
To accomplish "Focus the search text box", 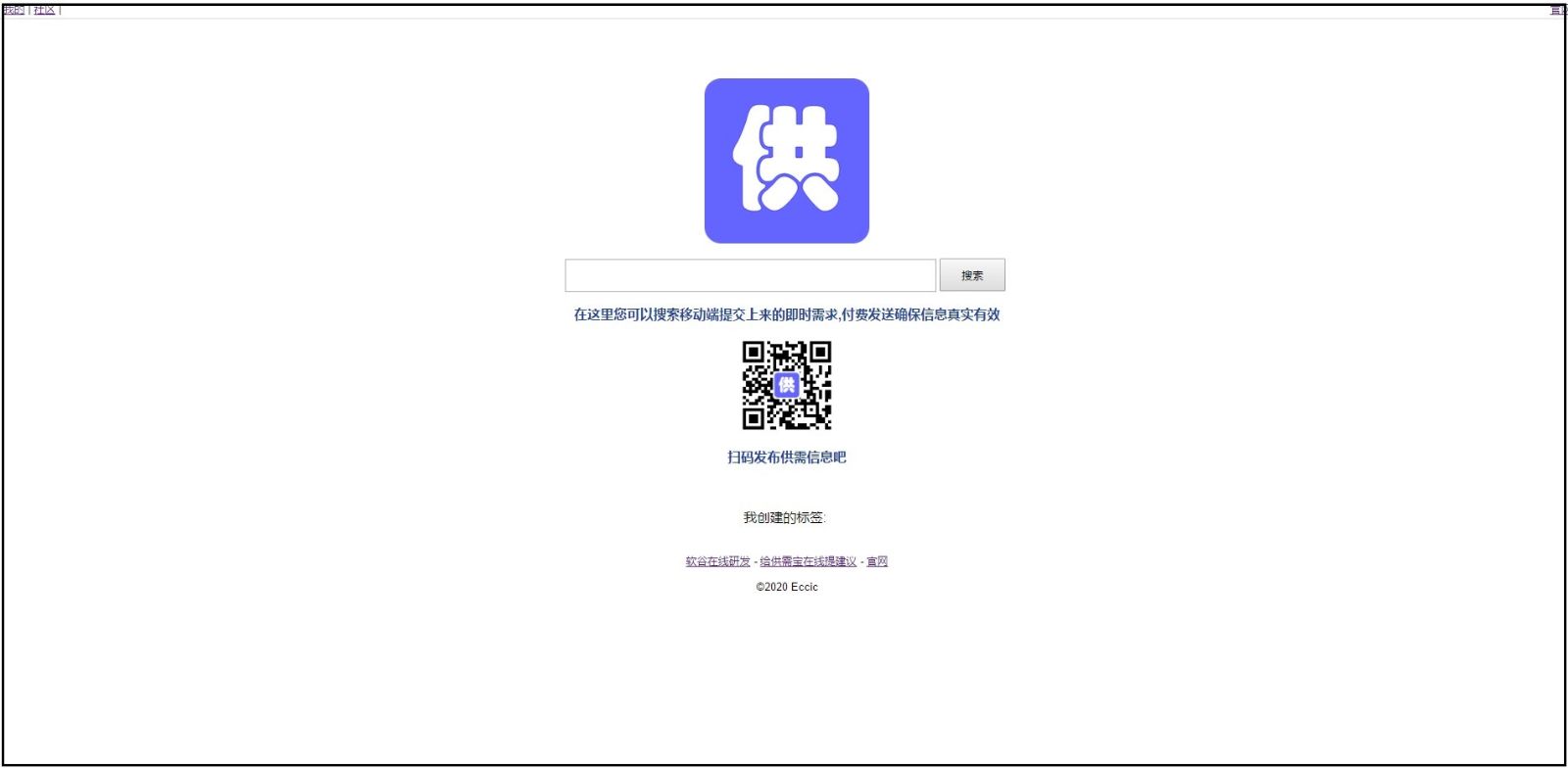I will 750,275.
